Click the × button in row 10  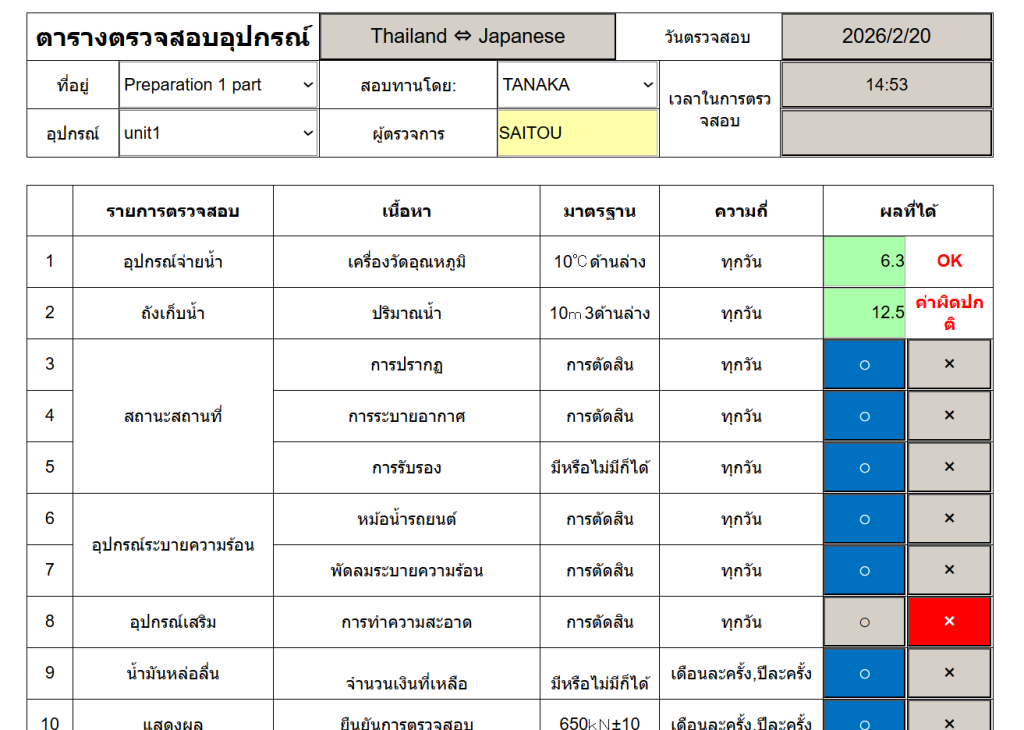click(x=949, y=719)
